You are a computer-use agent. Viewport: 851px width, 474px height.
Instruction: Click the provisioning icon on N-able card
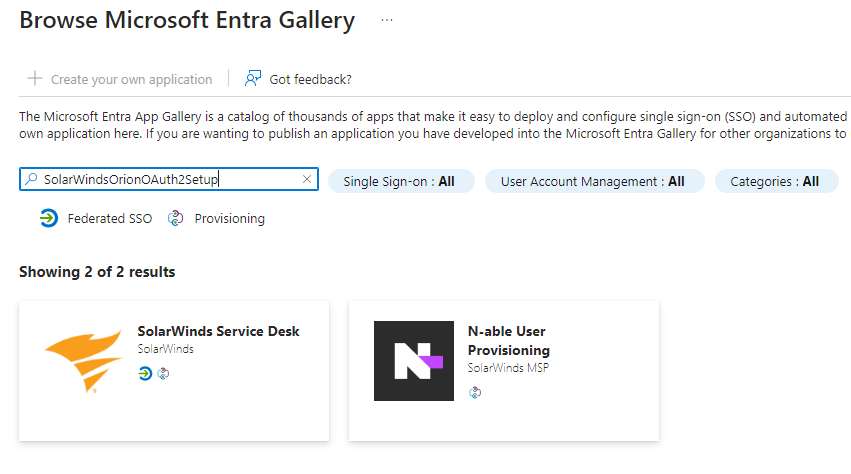click(475, 391)
